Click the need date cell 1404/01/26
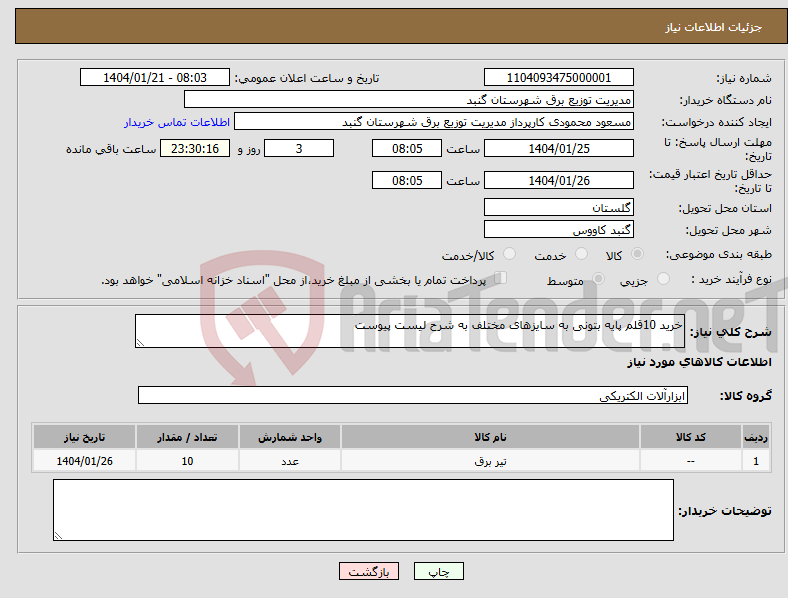The width and height of the screenshot is (788, 598). click(84, 461)
